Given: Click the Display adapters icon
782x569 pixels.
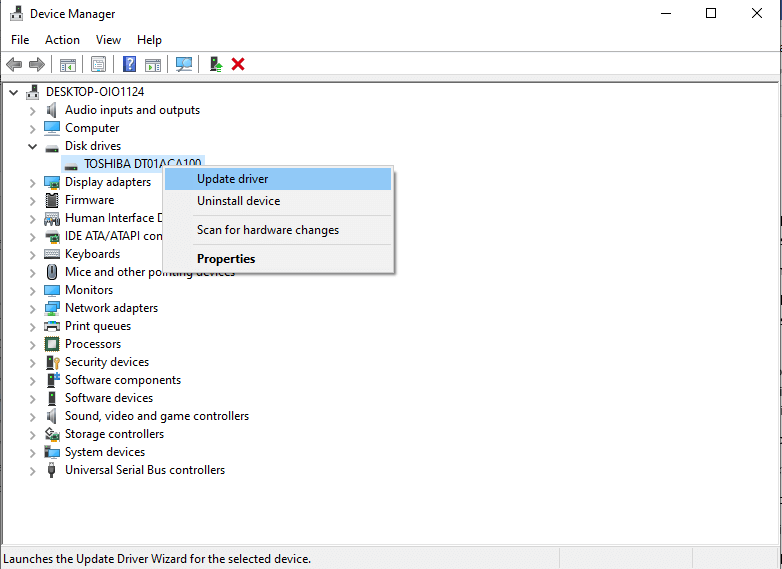Looking at the screenshot, I should [52, 183].
